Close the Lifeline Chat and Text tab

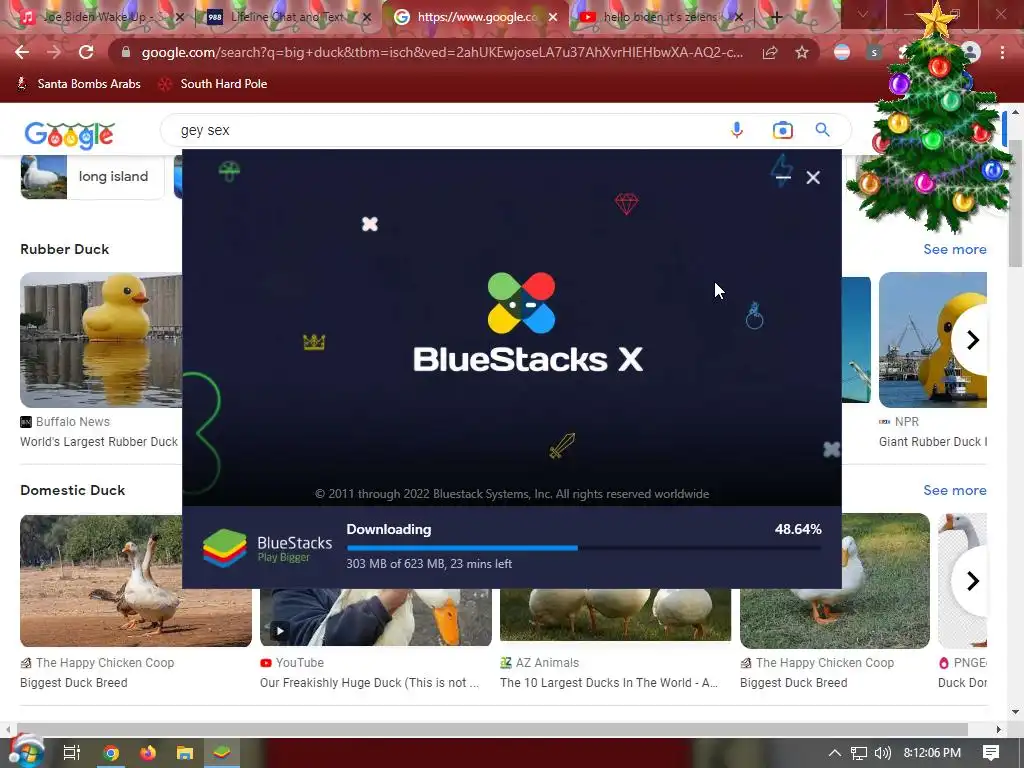click(x=366, y=17)
